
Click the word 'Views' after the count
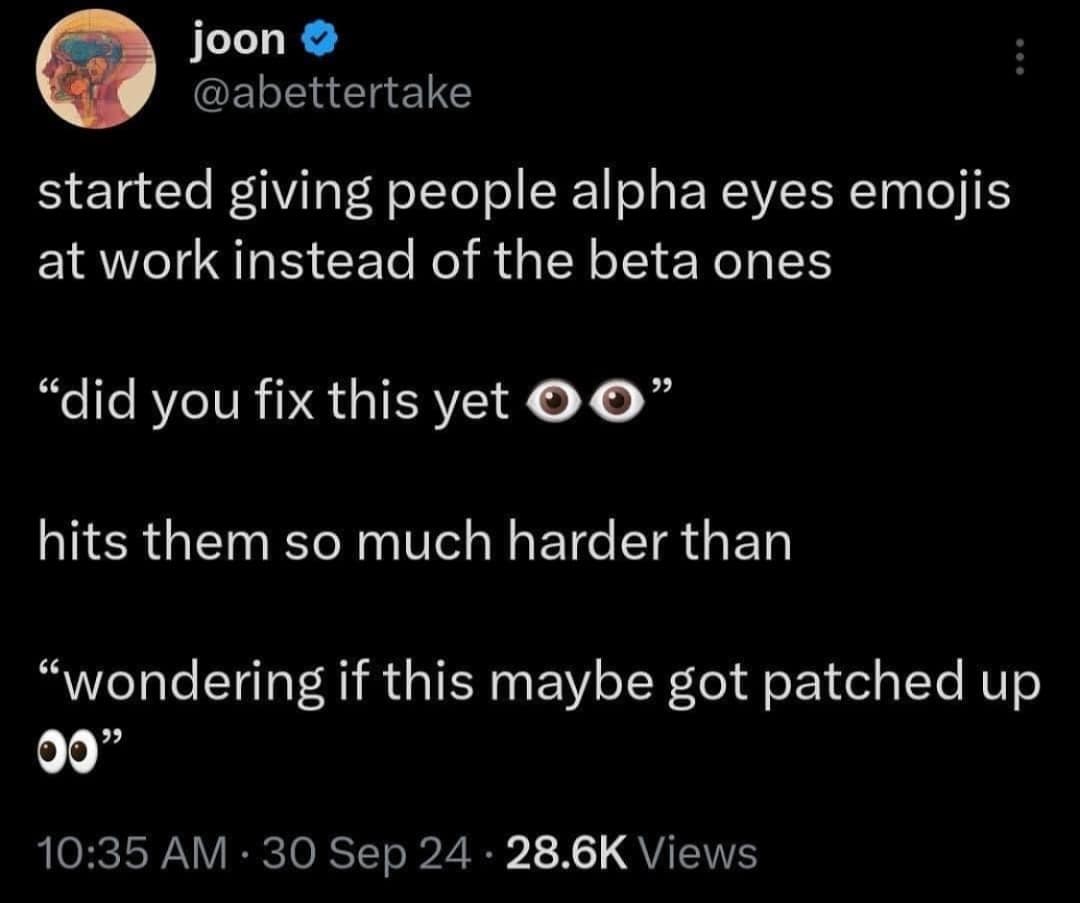(x=698, y=853)
